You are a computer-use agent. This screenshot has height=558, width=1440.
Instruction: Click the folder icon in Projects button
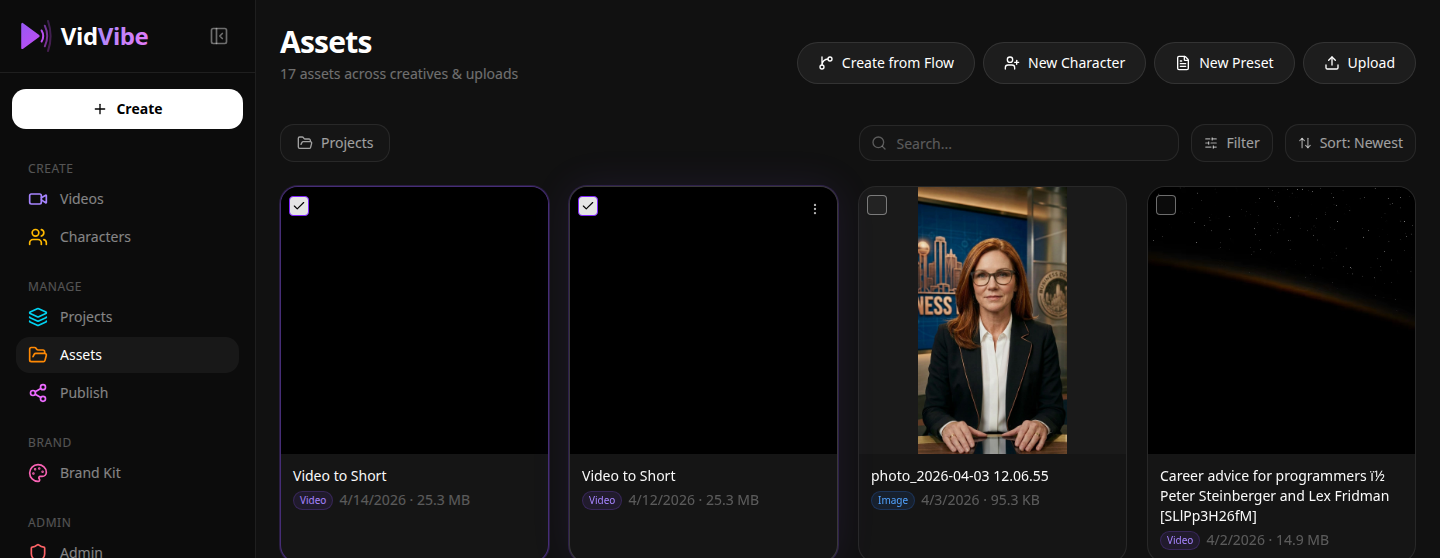[305, 143]
